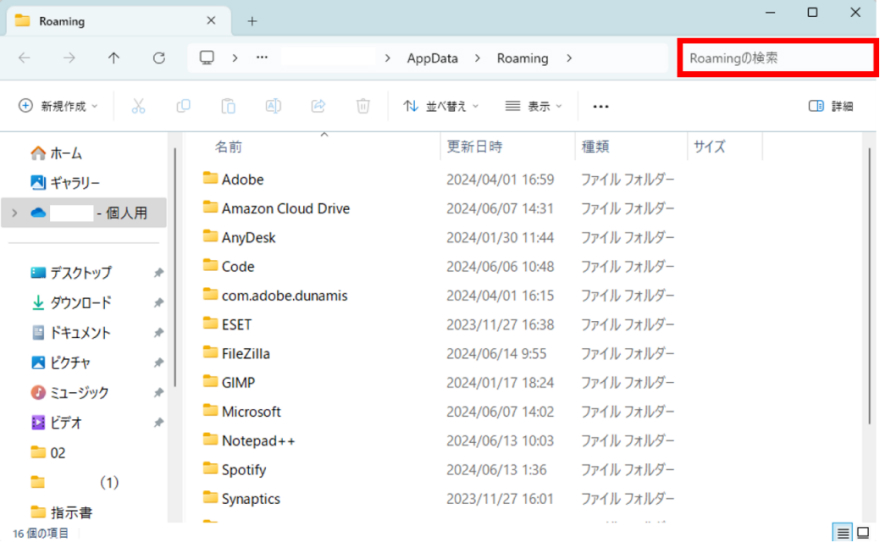Viewport: 880px width, 542px height.
Task: Open the 表示 view menu
Action: click(533, 106)
